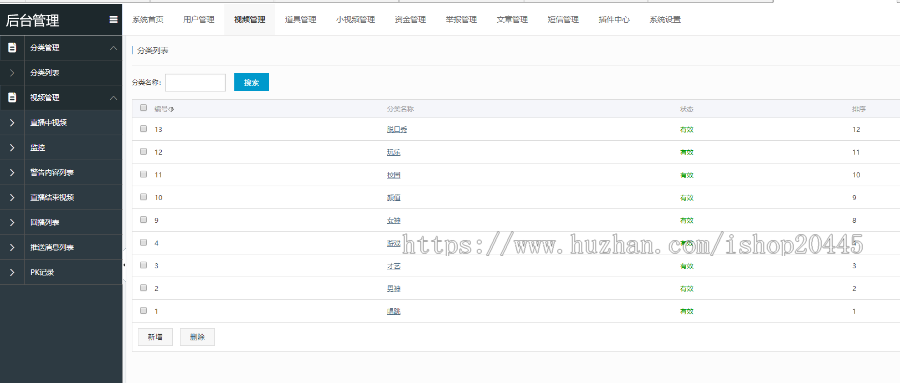The height and width of the screenshot is (383, 900).
Task: Open PK记录 in the sidebar
Action: [42, 273]
